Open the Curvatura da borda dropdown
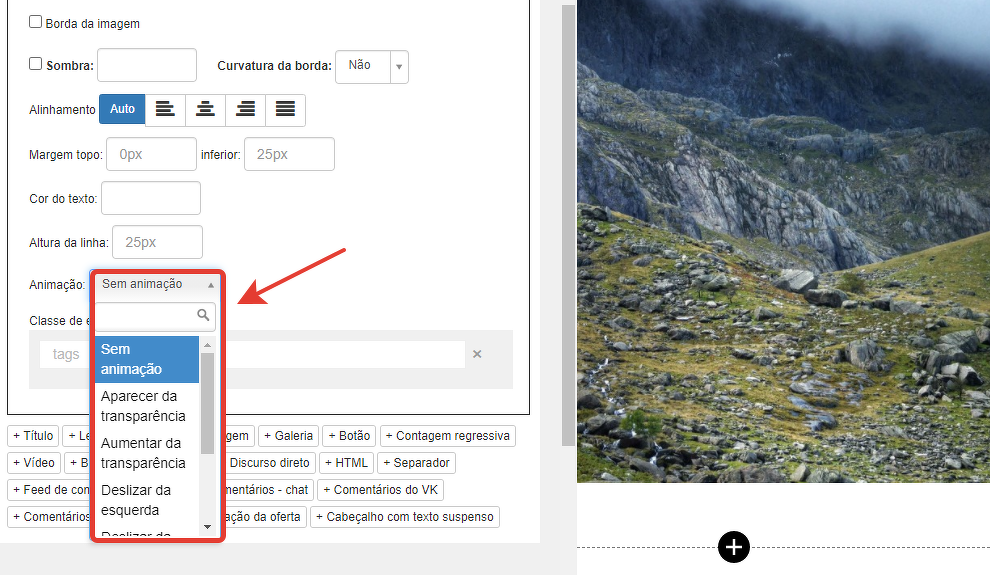This screenshot has width=990, height=575. [371, 66]
